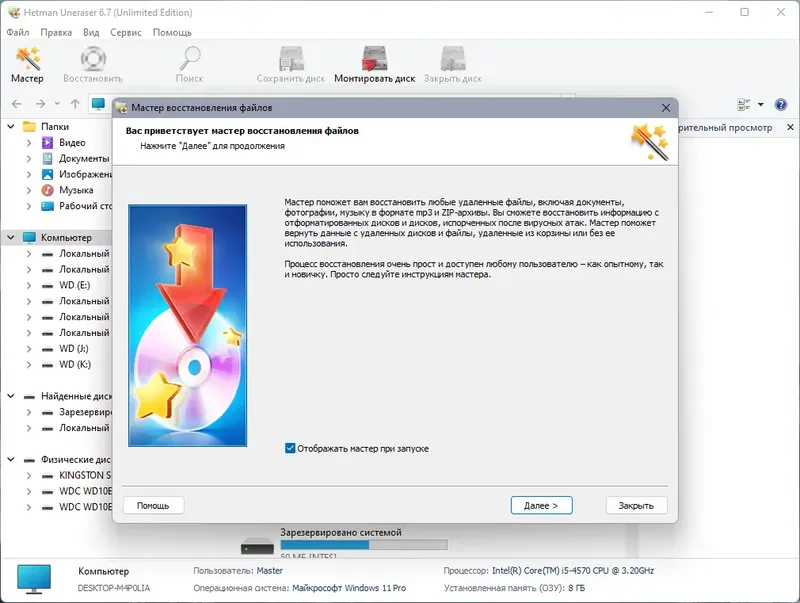This screenshot has height=603, width=800.
Task: Click the reserved system disk thumbnail icon
Action: (257, 547)
